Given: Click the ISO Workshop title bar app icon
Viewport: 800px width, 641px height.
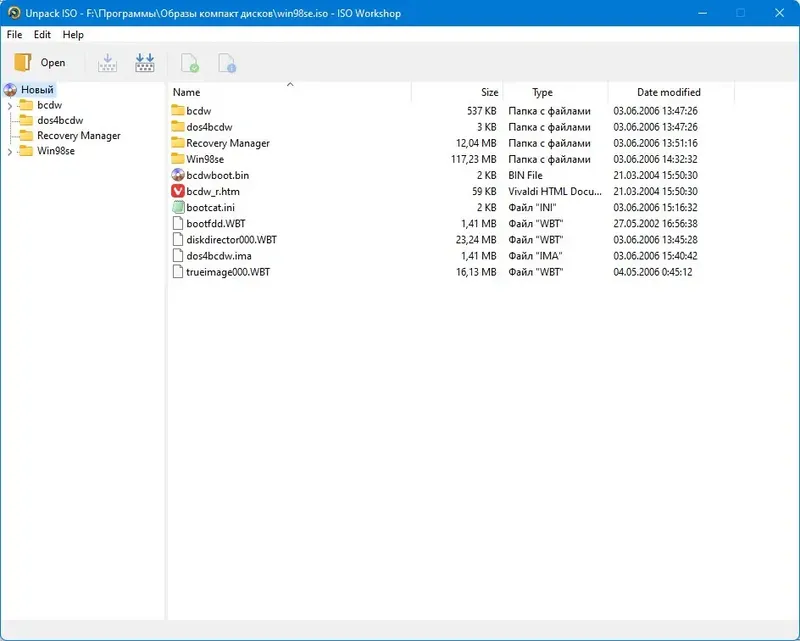Looking at the screenshot, I should pyautogui.click(x=14, y=13).
